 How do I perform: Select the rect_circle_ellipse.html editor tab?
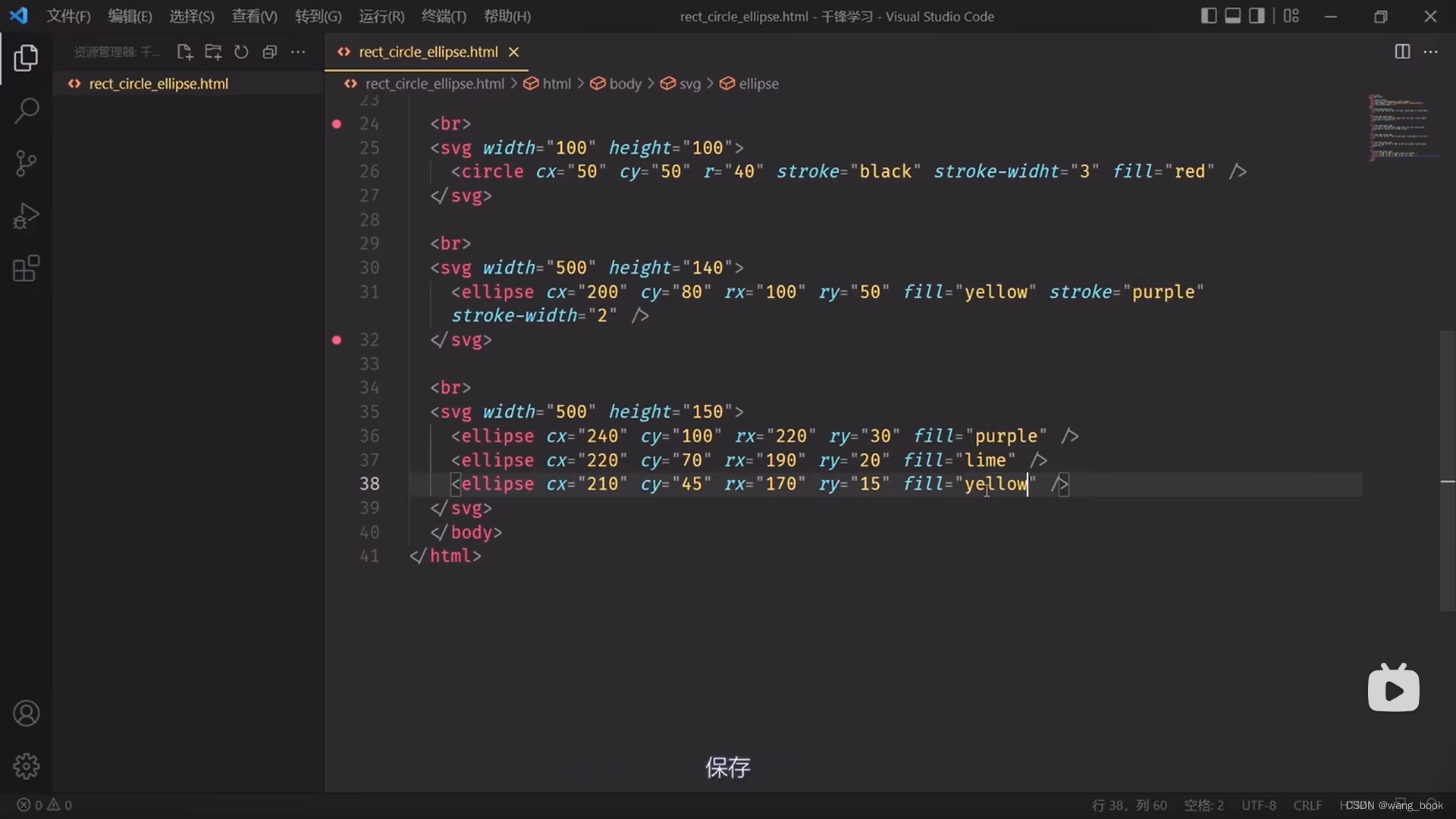click(428, 52)
